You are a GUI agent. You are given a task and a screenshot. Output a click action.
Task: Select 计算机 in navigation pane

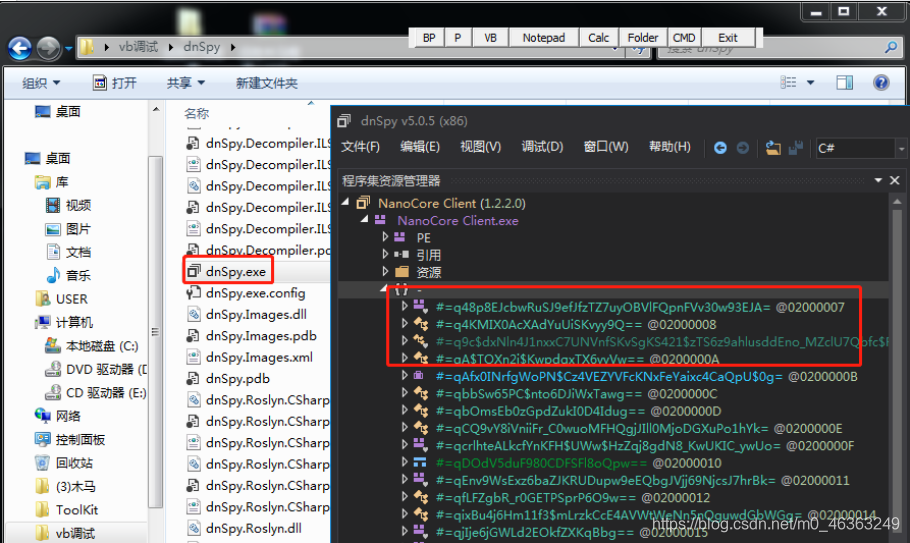coord(64,323)
